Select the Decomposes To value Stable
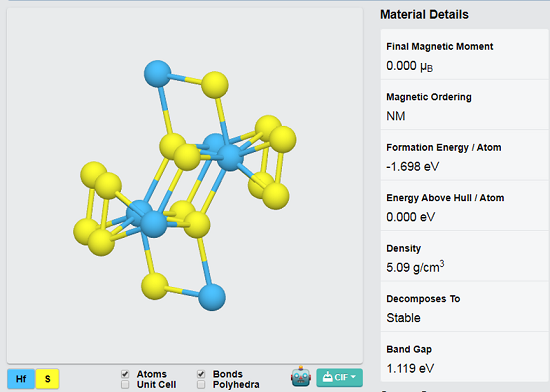The height and width of the screenshot is (392, 550). click(x=403, y=318)
